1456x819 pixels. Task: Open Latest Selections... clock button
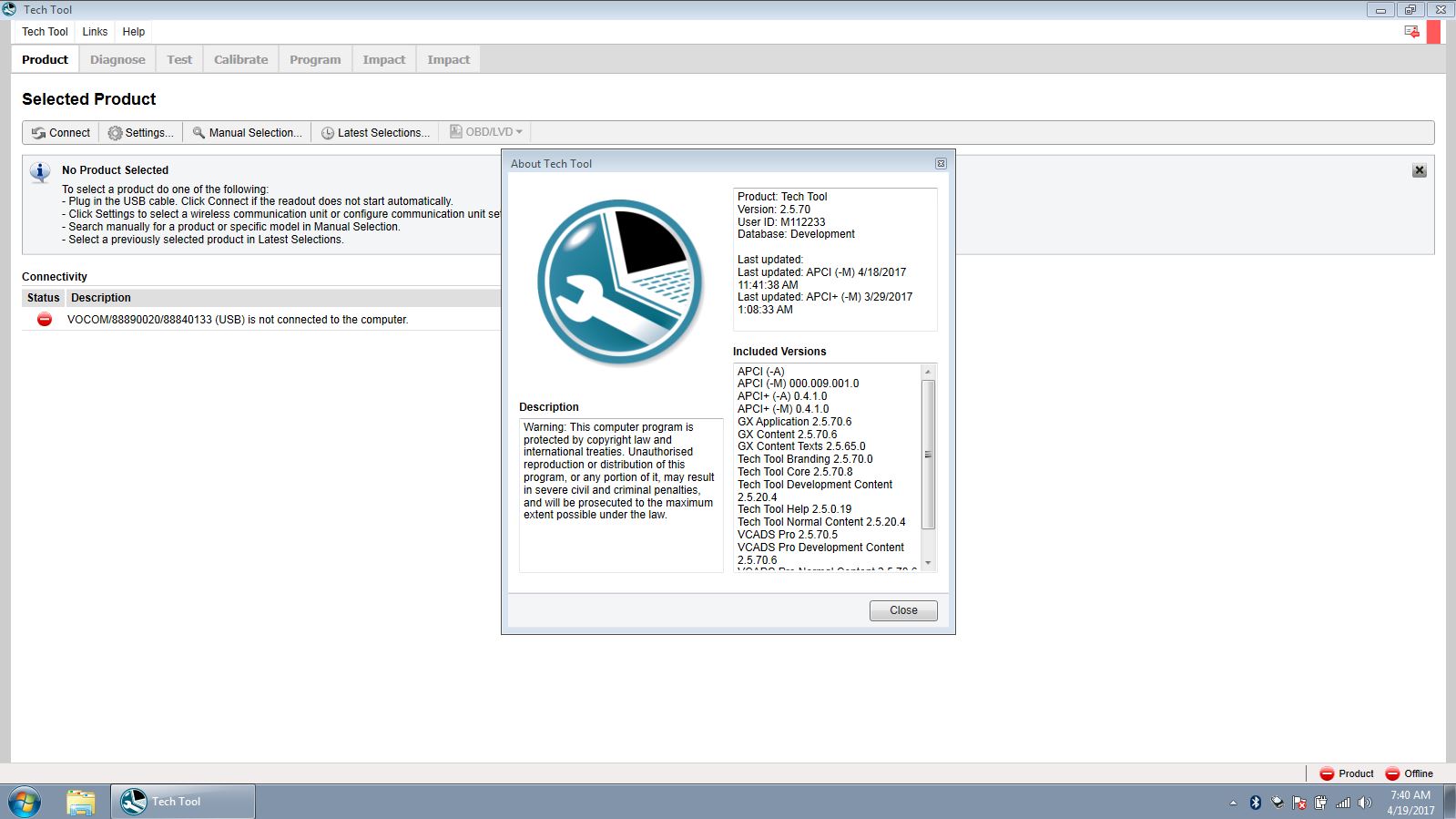tap(375, 133)
